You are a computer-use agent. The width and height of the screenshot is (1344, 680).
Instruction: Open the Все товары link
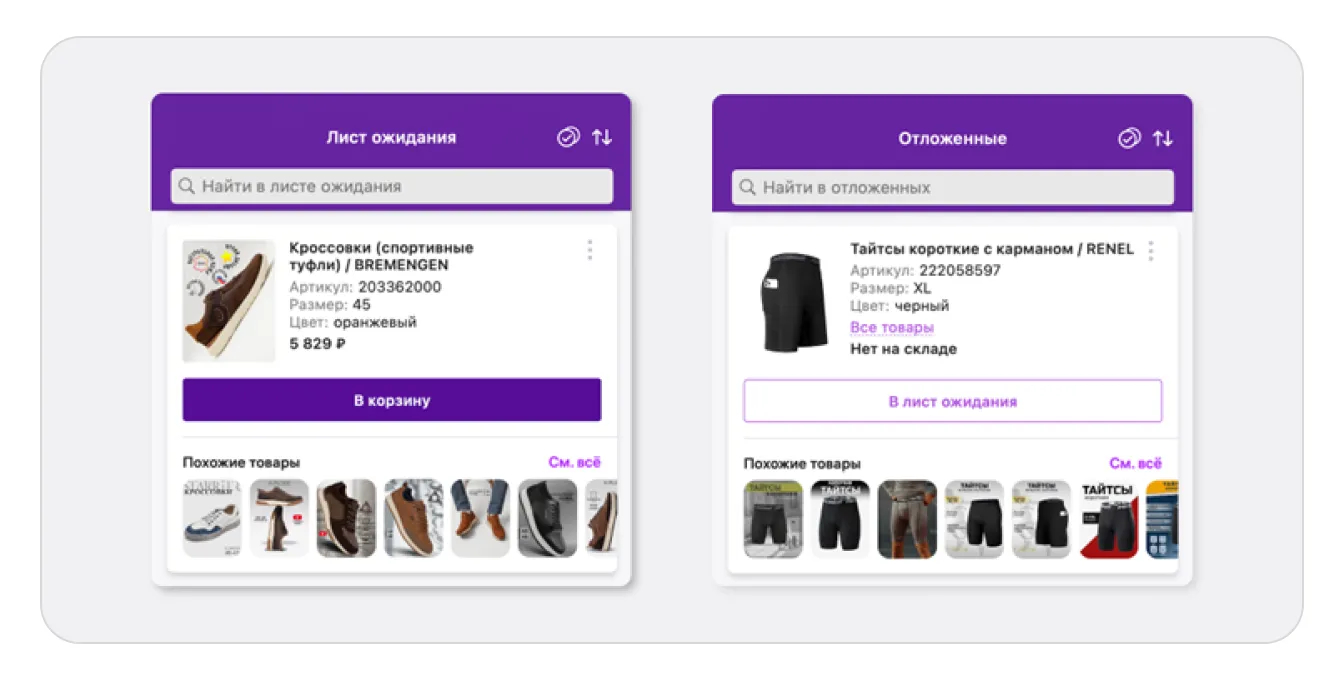[x=891, y=328]
